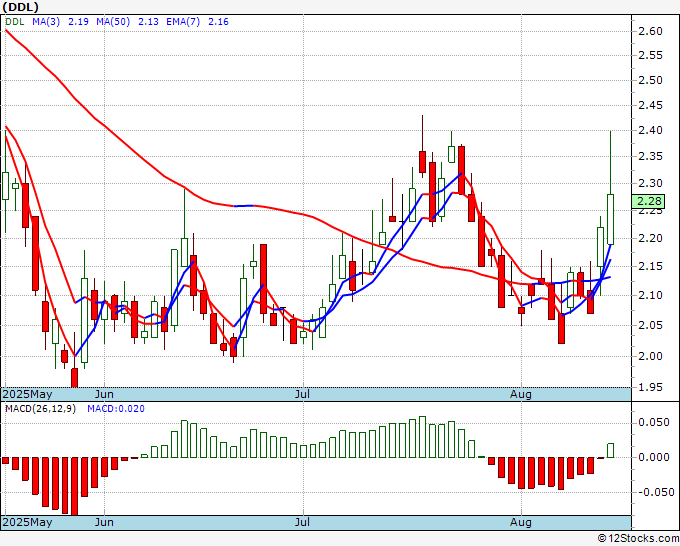
Task: Click the MA(3) value 2.19
Action: click(78, 22)
